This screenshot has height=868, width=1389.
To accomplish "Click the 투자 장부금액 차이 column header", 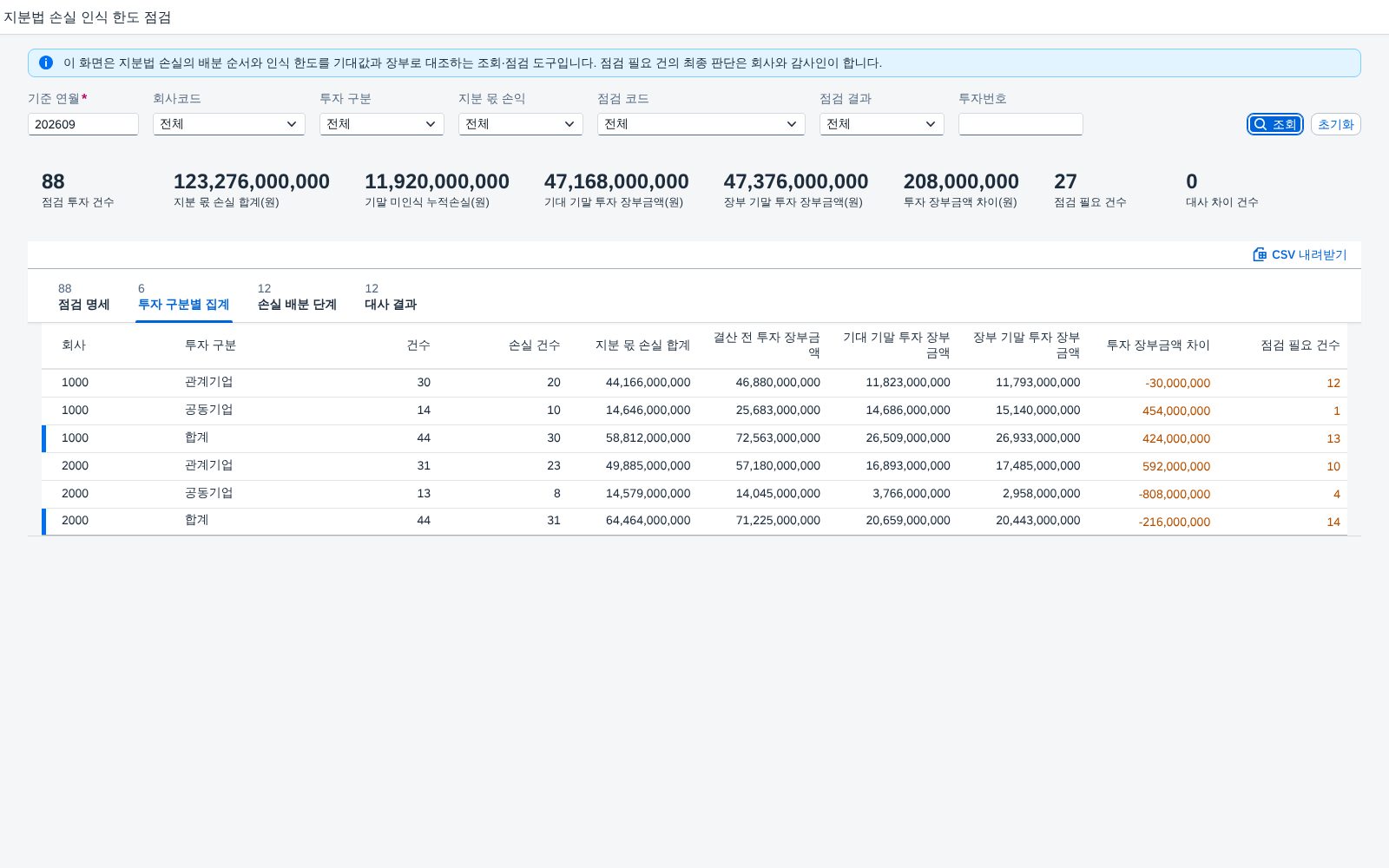I will coord(1158,345).
